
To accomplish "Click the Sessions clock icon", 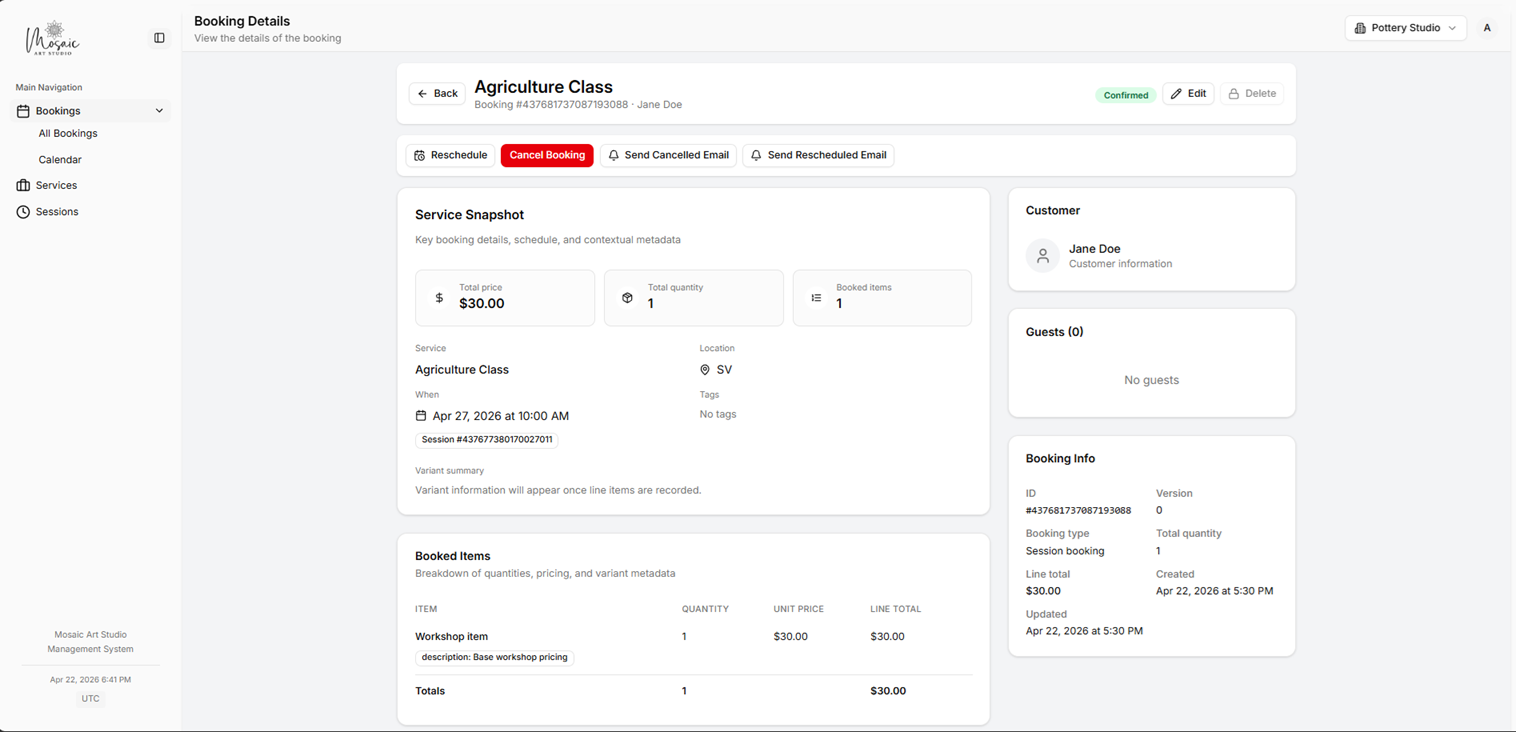I will tap(23, 212).
